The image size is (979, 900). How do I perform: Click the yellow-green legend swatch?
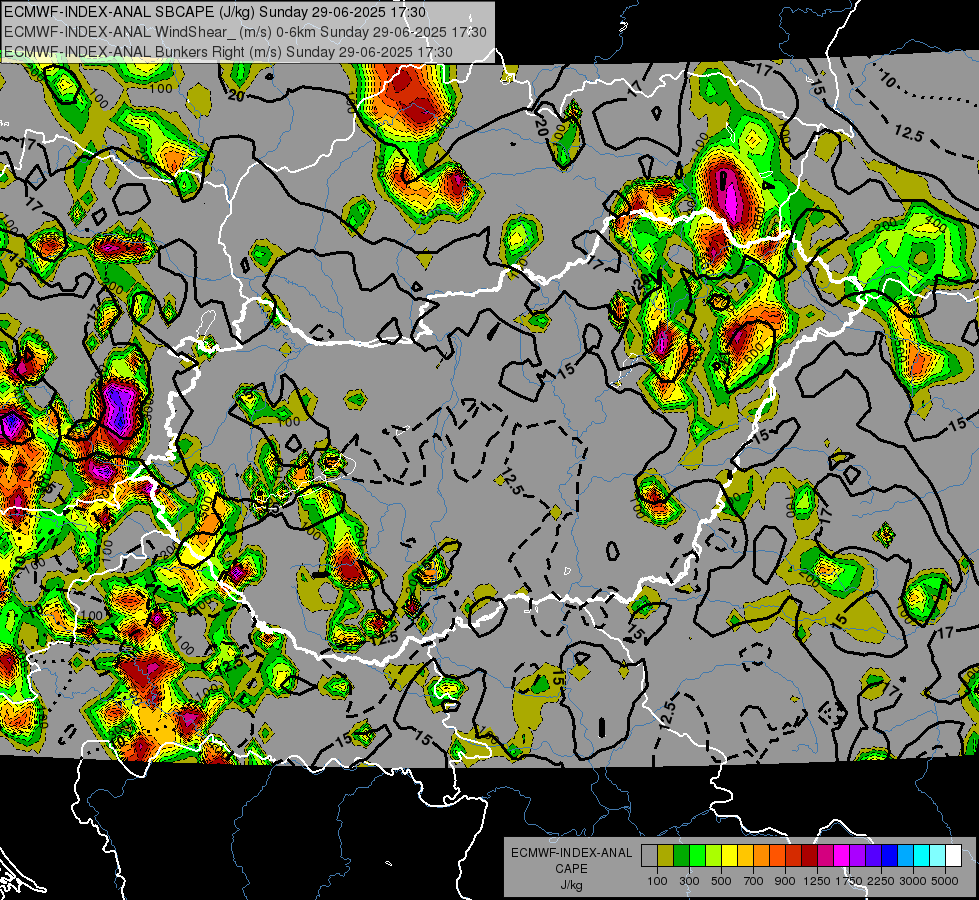click(x=714, y=856)
